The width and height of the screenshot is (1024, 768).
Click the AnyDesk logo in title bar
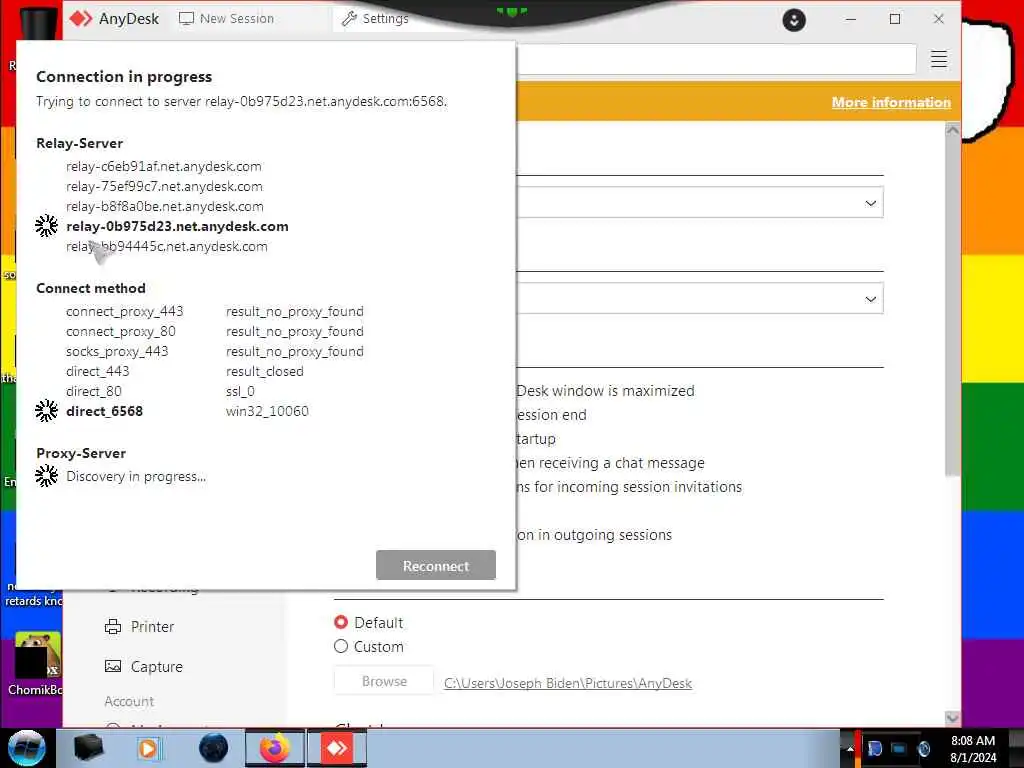pos(81,19)
